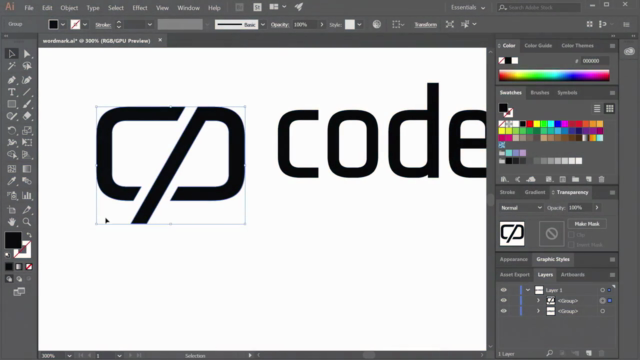Open the Essentials workspace dropdown
Image resolution: width=640 pixels, height=360 pixels.
point(468,7)
